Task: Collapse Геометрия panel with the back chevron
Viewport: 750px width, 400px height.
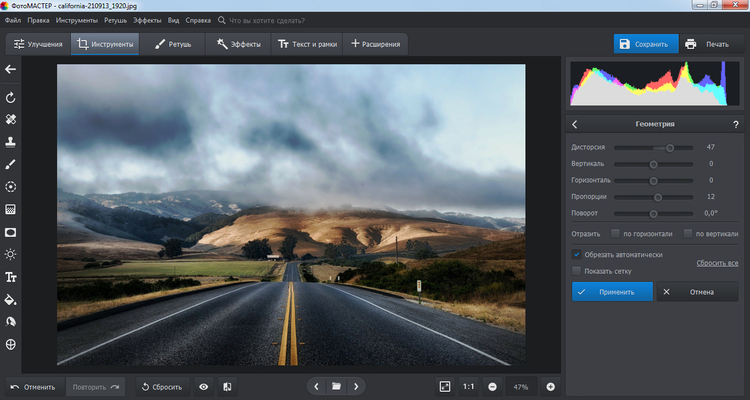Action: point(576,124)
